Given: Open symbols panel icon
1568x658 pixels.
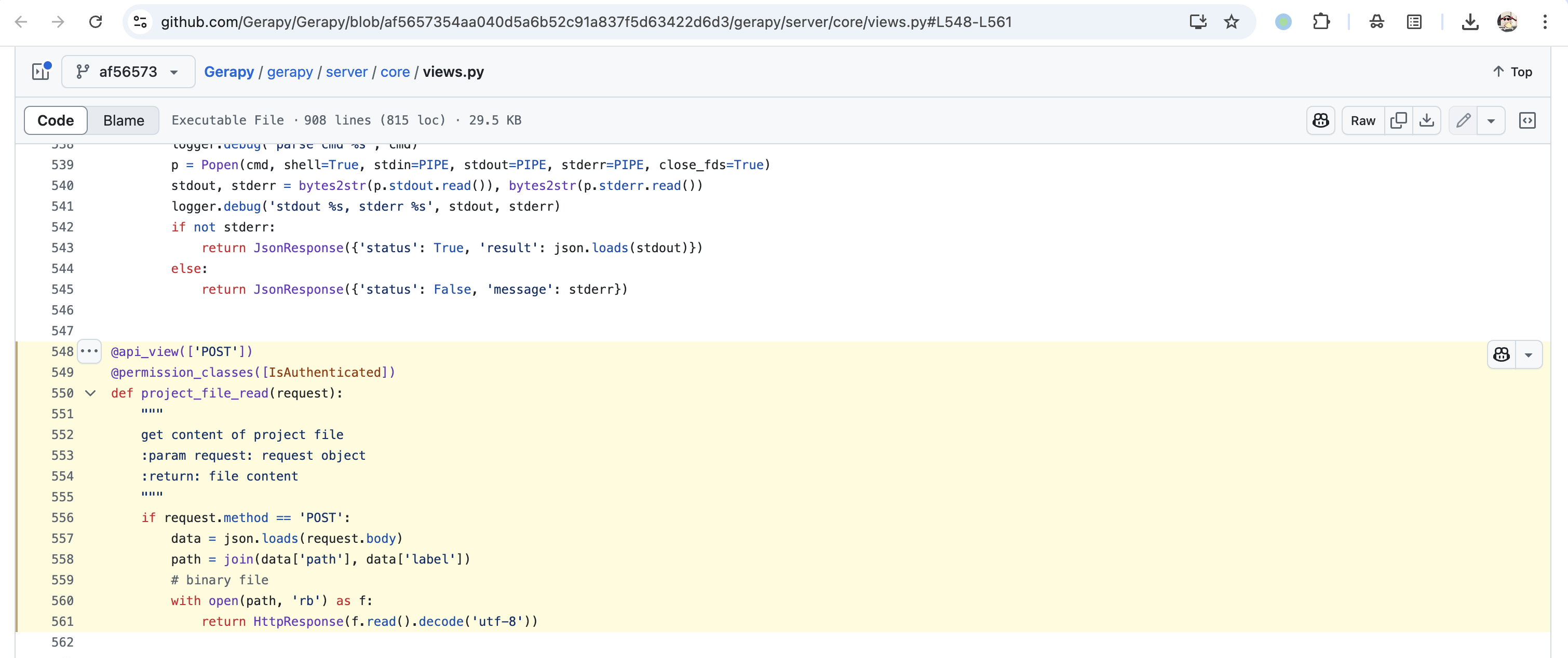Looking at the screenshot, I should tap(1527, 120).
